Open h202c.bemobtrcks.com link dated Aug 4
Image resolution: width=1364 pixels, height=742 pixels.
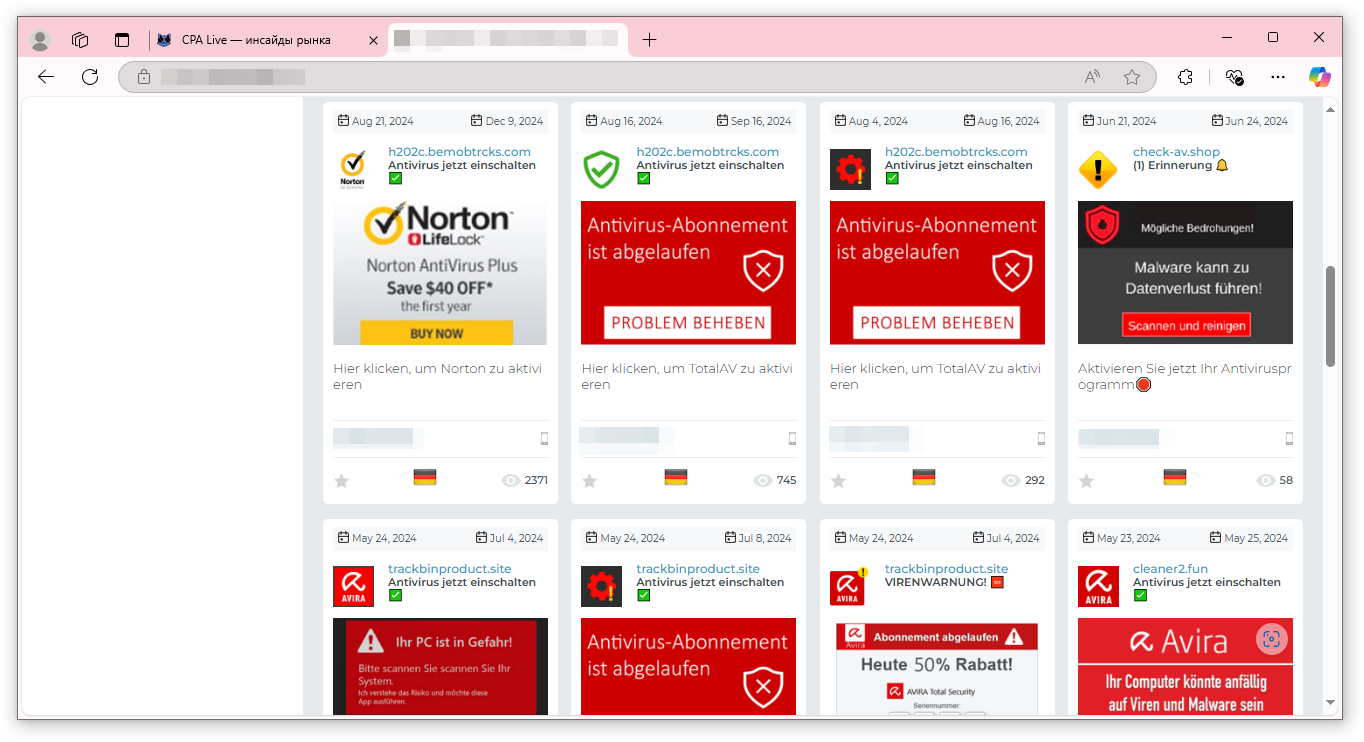[x=956, y=152]
